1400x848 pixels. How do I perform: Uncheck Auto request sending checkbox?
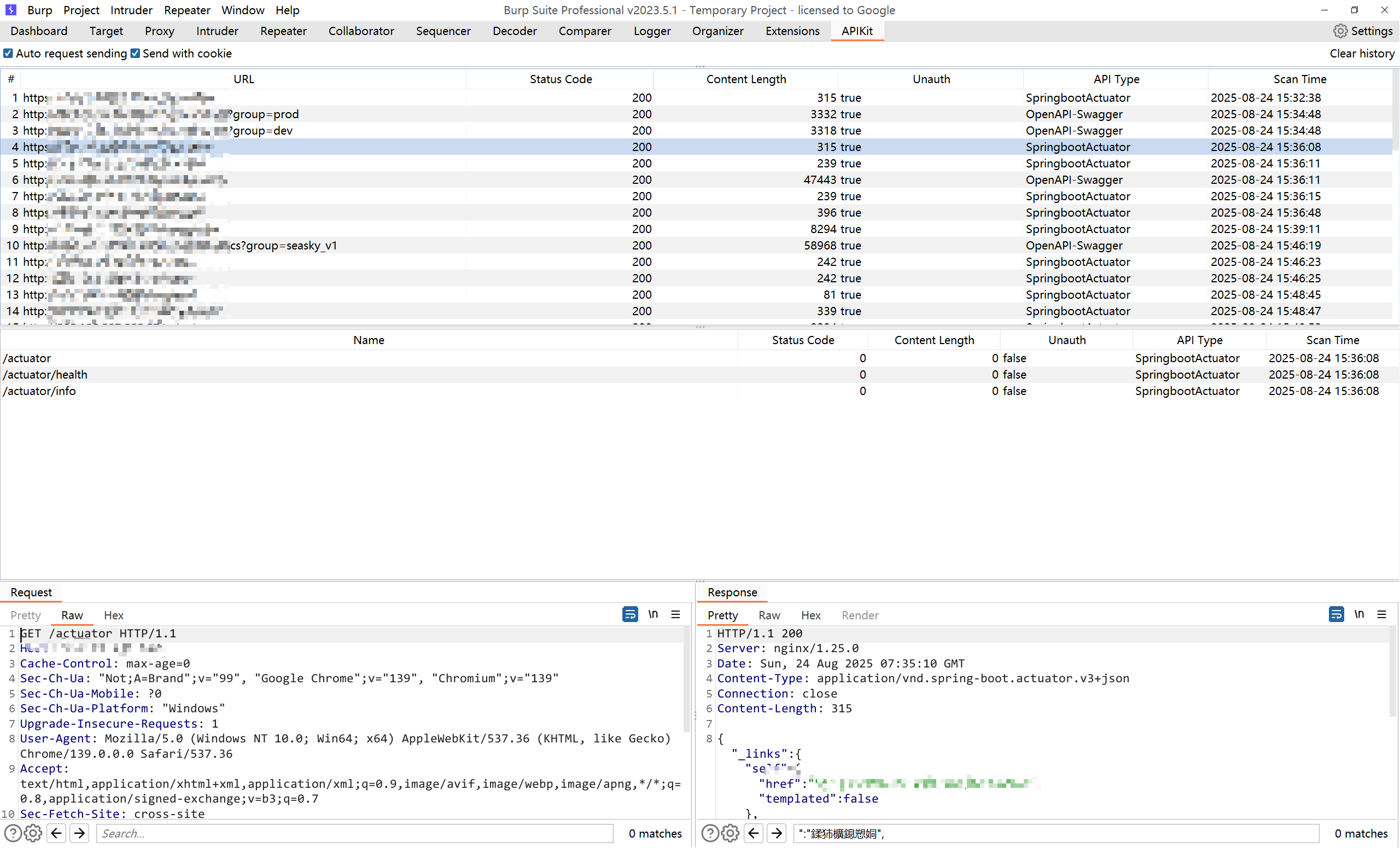(8, 54)
